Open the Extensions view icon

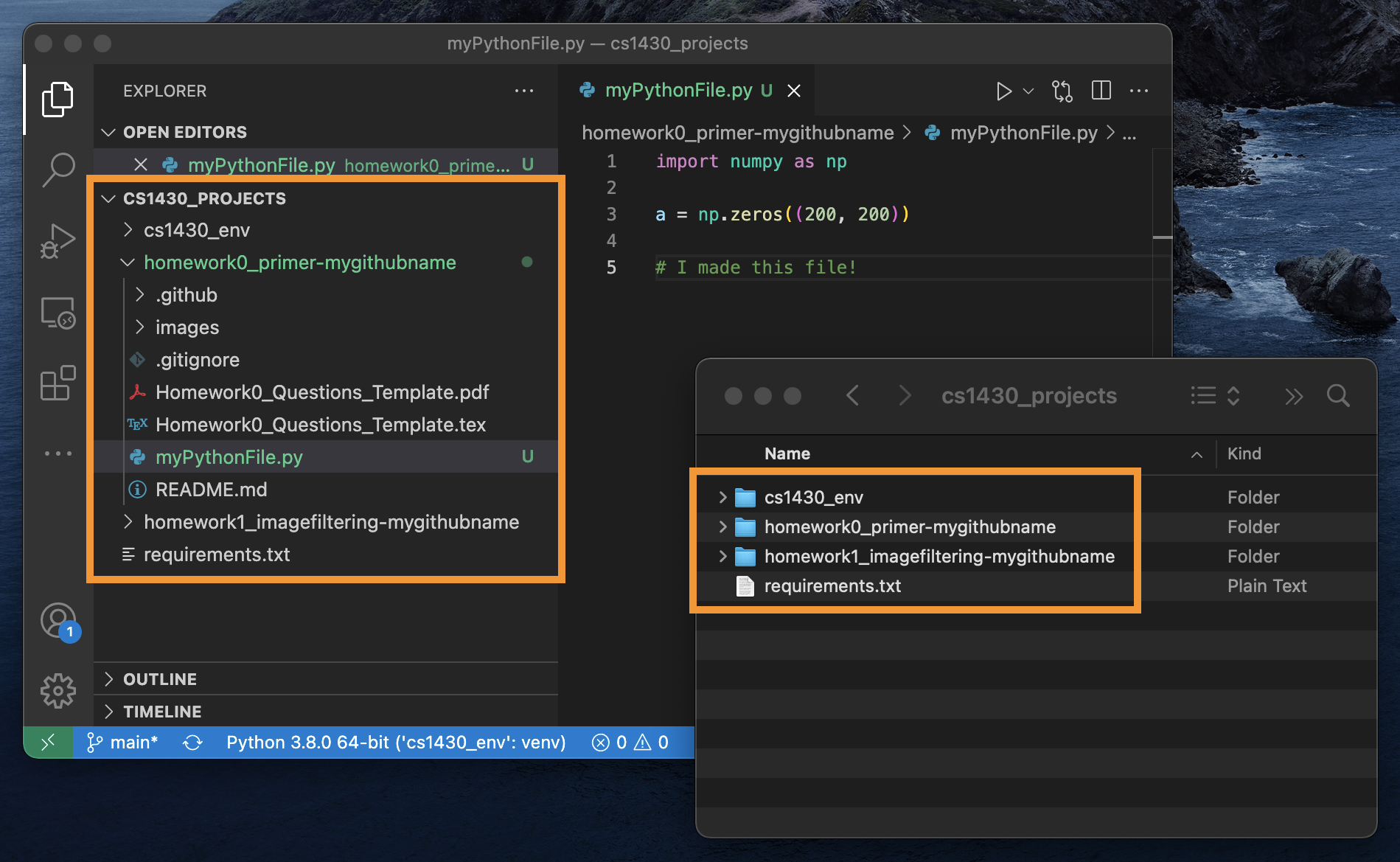tap(58, 383)
